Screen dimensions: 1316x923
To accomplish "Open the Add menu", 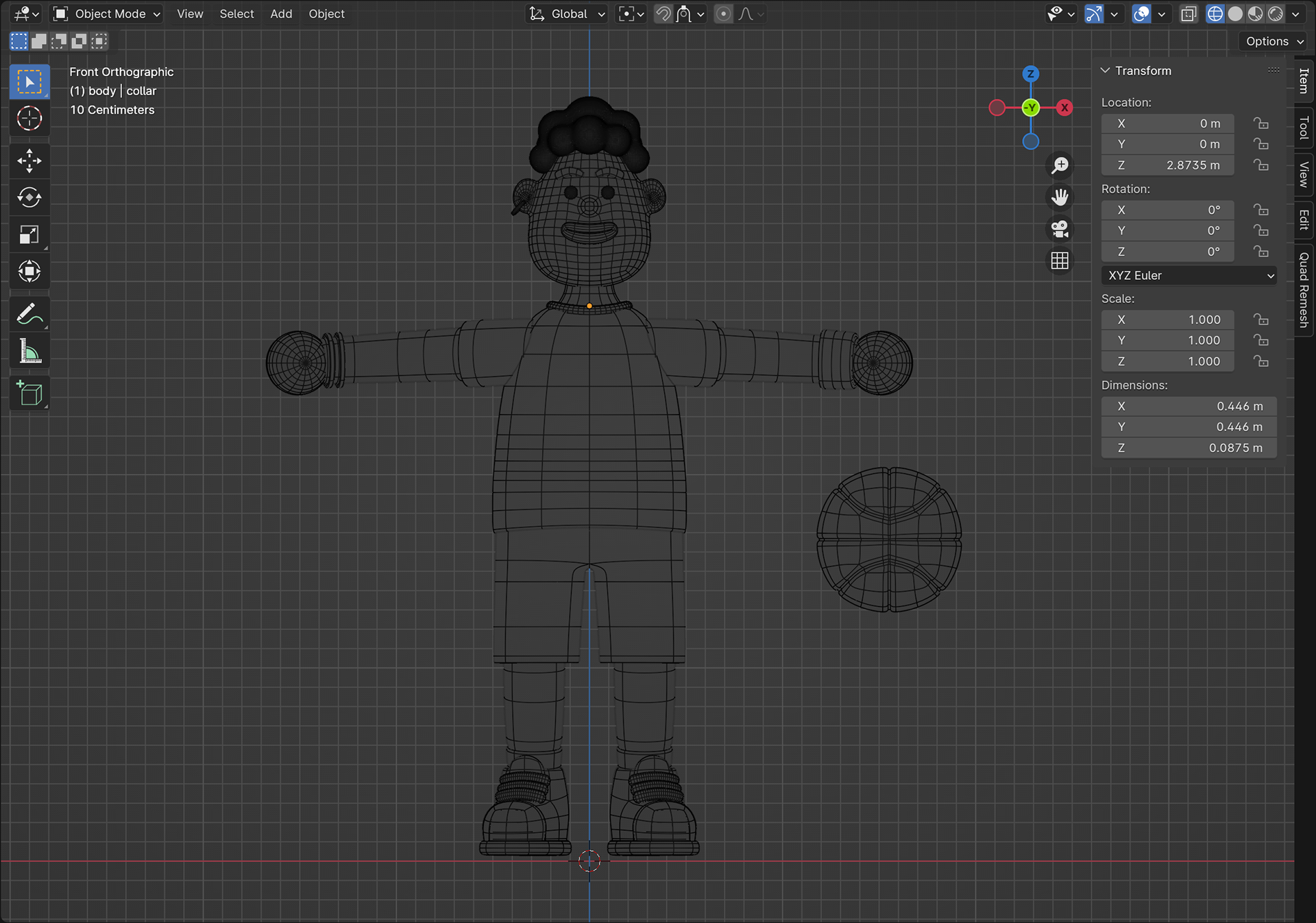I will coord(281,14).
